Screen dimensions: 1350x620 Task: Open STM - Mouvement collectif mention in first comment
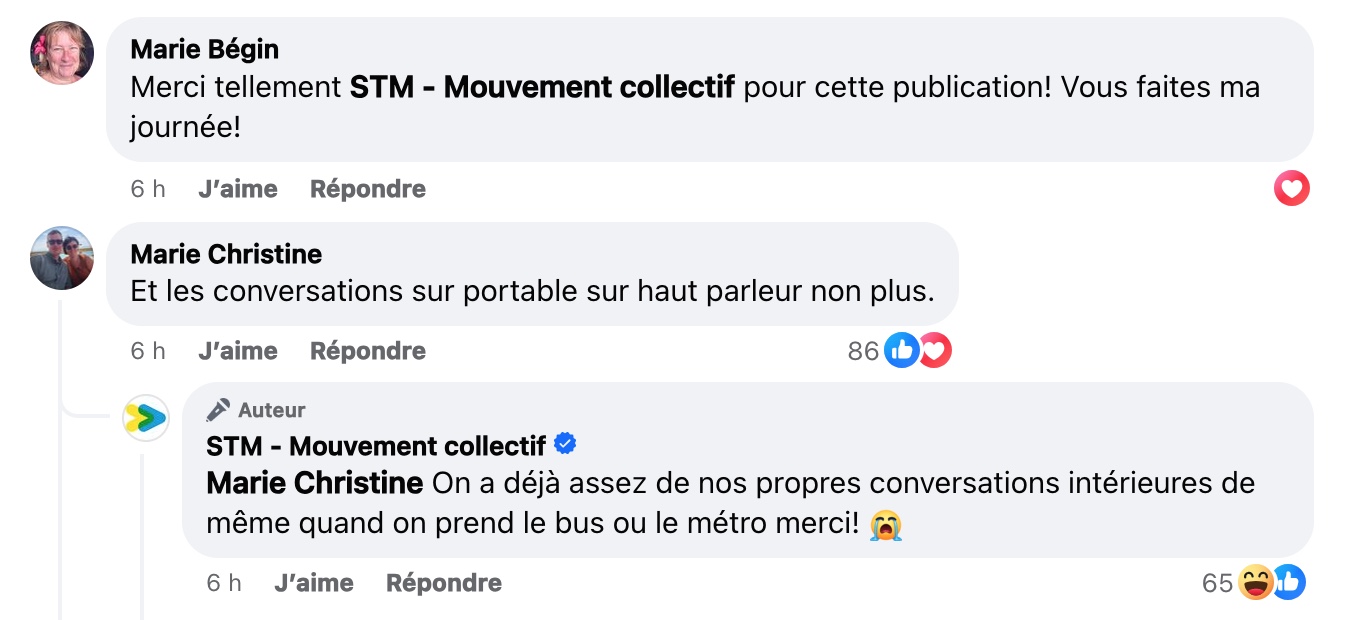tap(542, 87)
